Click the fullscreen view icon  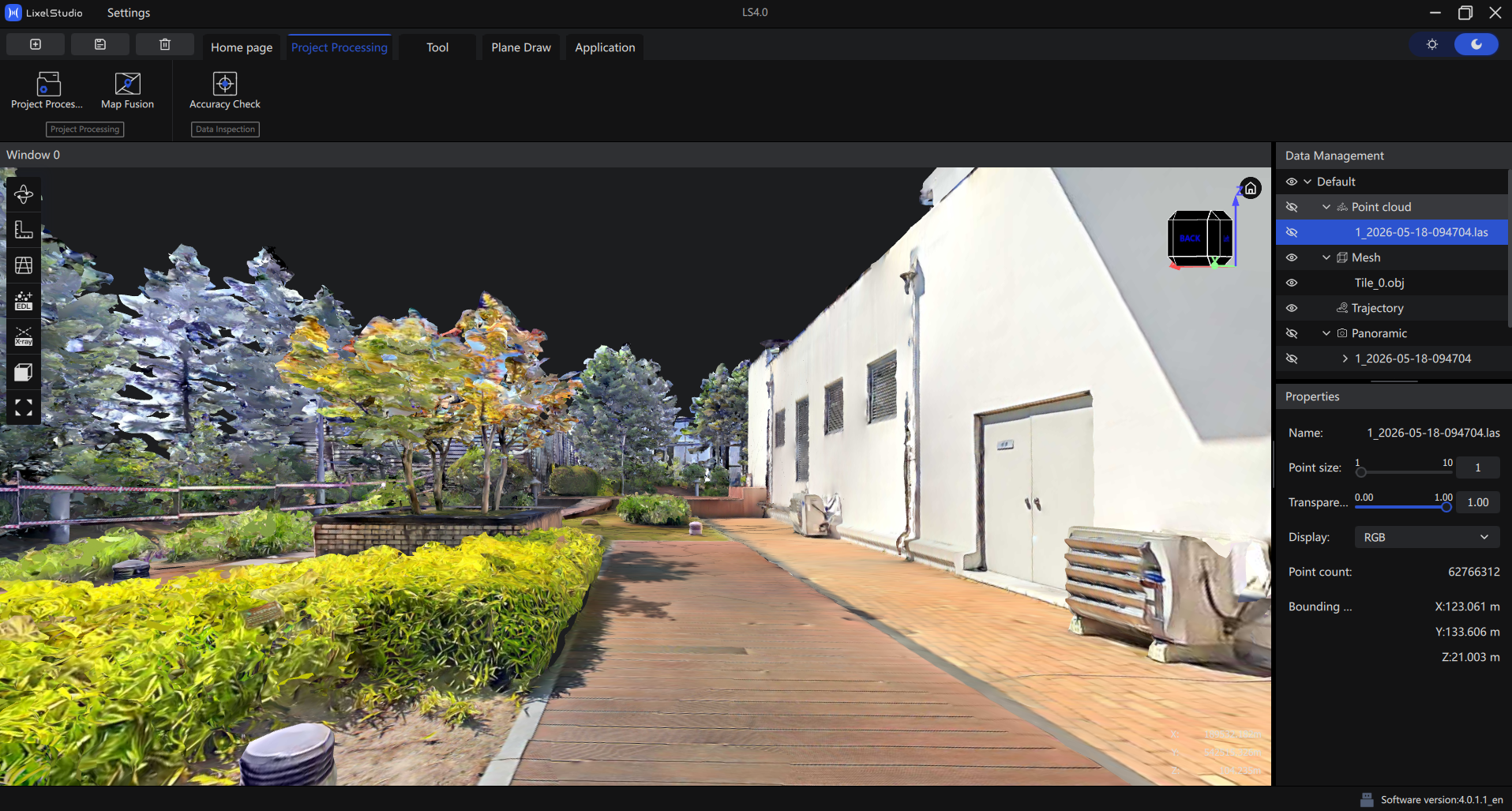24,407
